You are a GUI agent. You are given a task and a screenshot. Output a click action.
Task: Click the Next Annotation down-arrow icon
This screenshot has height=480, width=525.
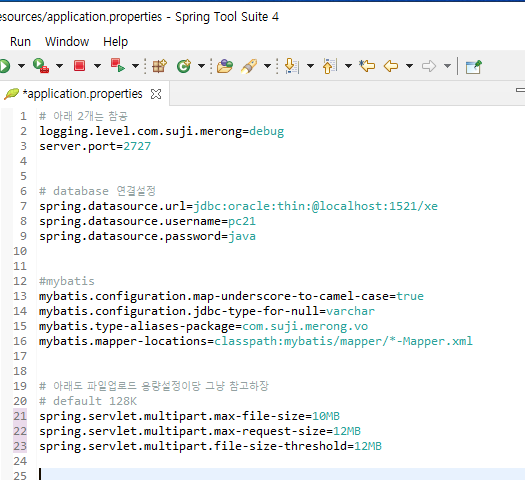[291, 66]
